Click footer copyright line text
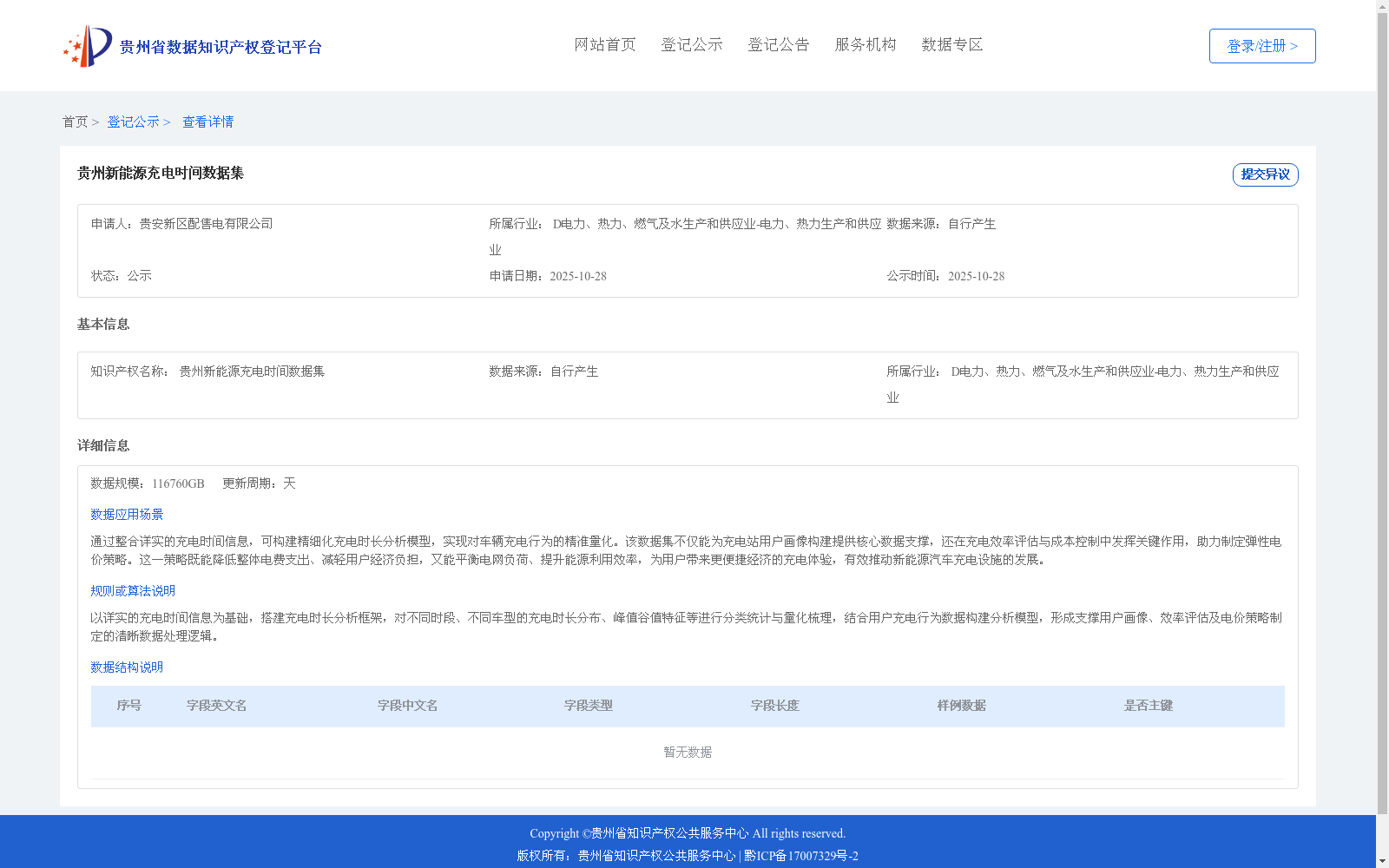Screen dimensions: 1389x868 (x=688, y=833)
